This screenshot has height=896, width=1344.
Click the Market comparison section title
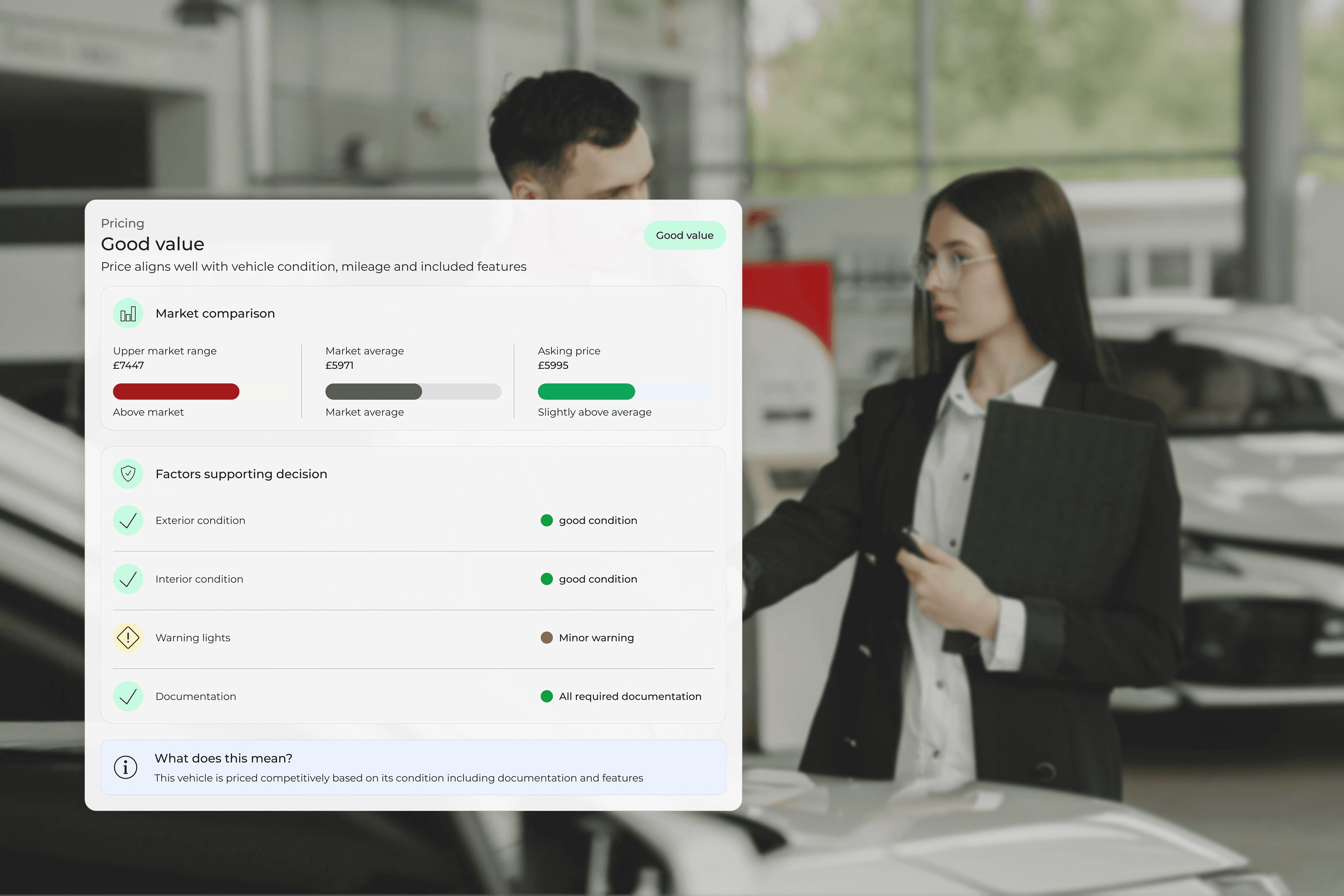coord(216,313)
